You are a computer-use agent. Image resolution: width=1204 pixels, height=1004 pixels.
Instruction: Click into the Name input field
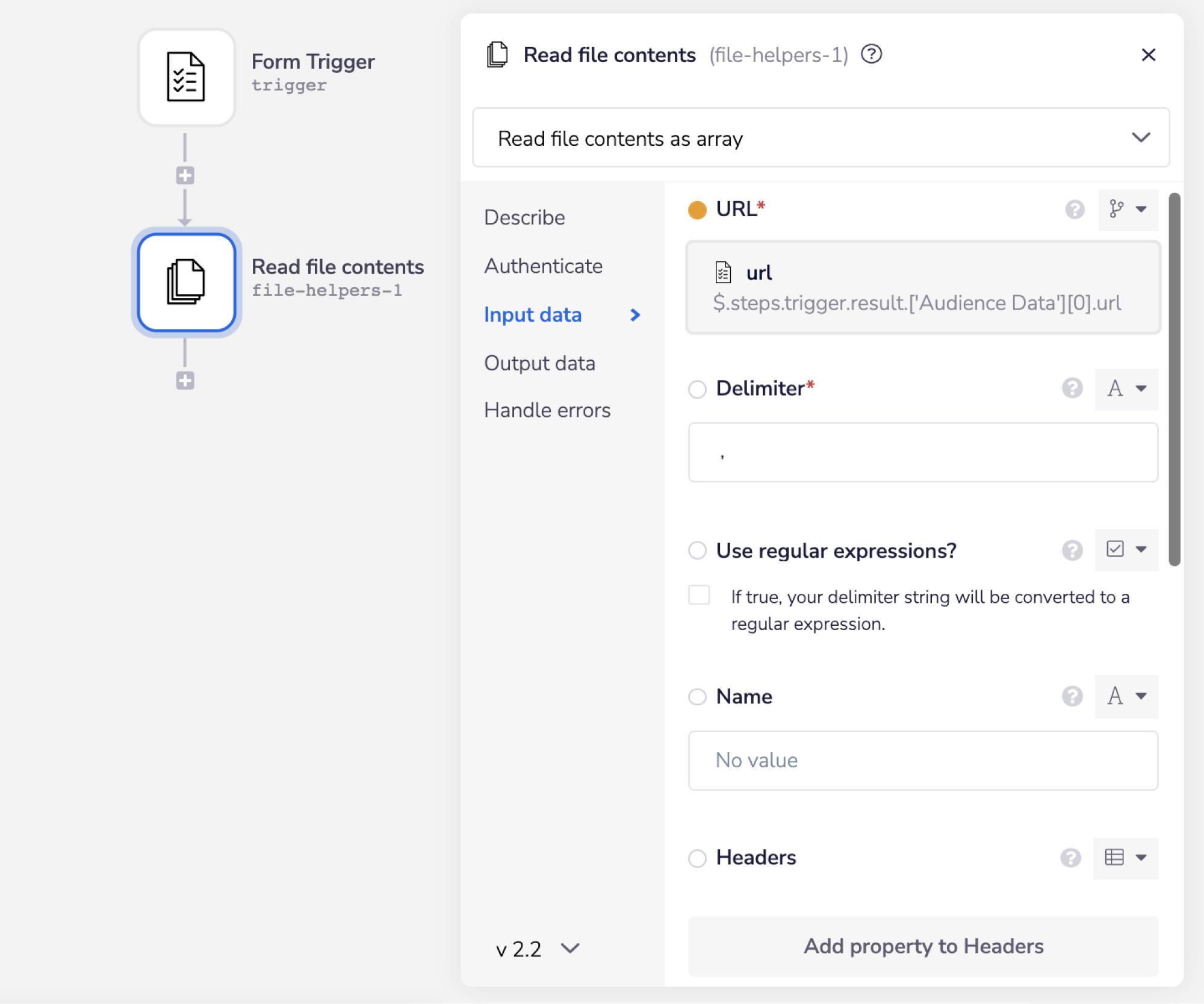922,760
